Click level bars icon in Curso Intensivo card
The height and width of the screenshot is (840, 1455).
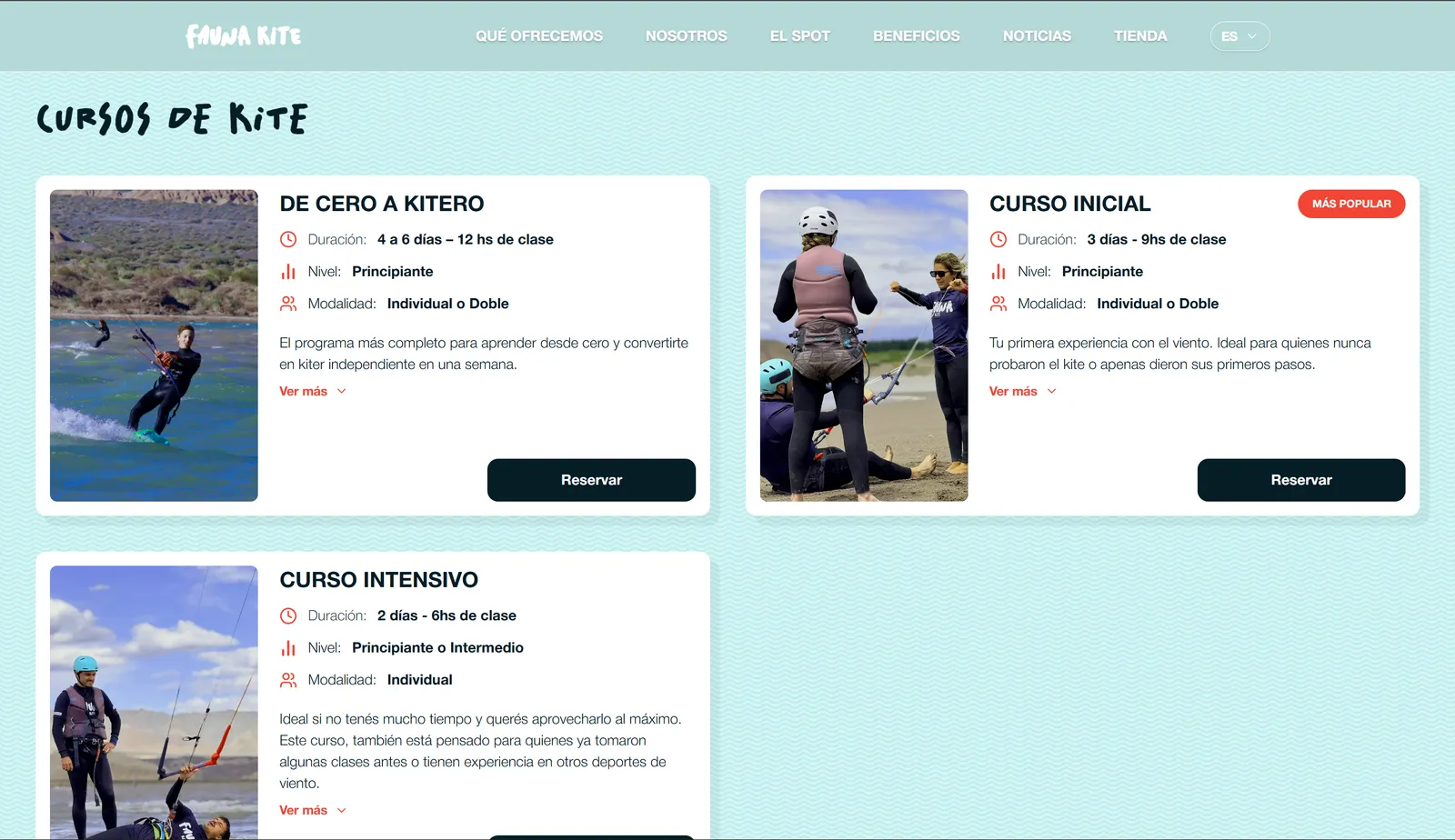point(288,648)
